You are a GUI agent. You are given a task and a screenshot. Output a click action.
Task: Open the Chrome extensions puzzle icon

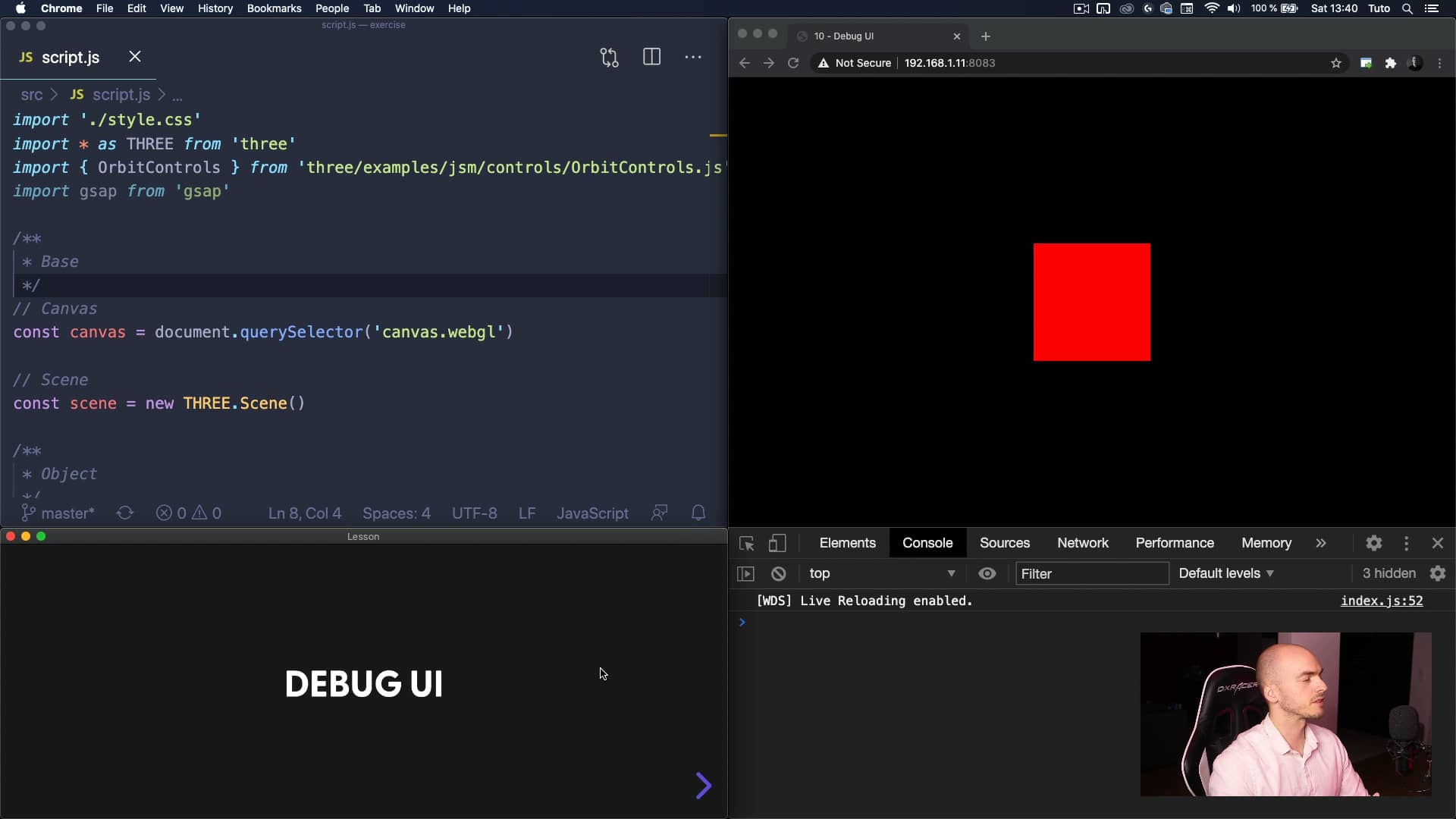point(1392,63)
